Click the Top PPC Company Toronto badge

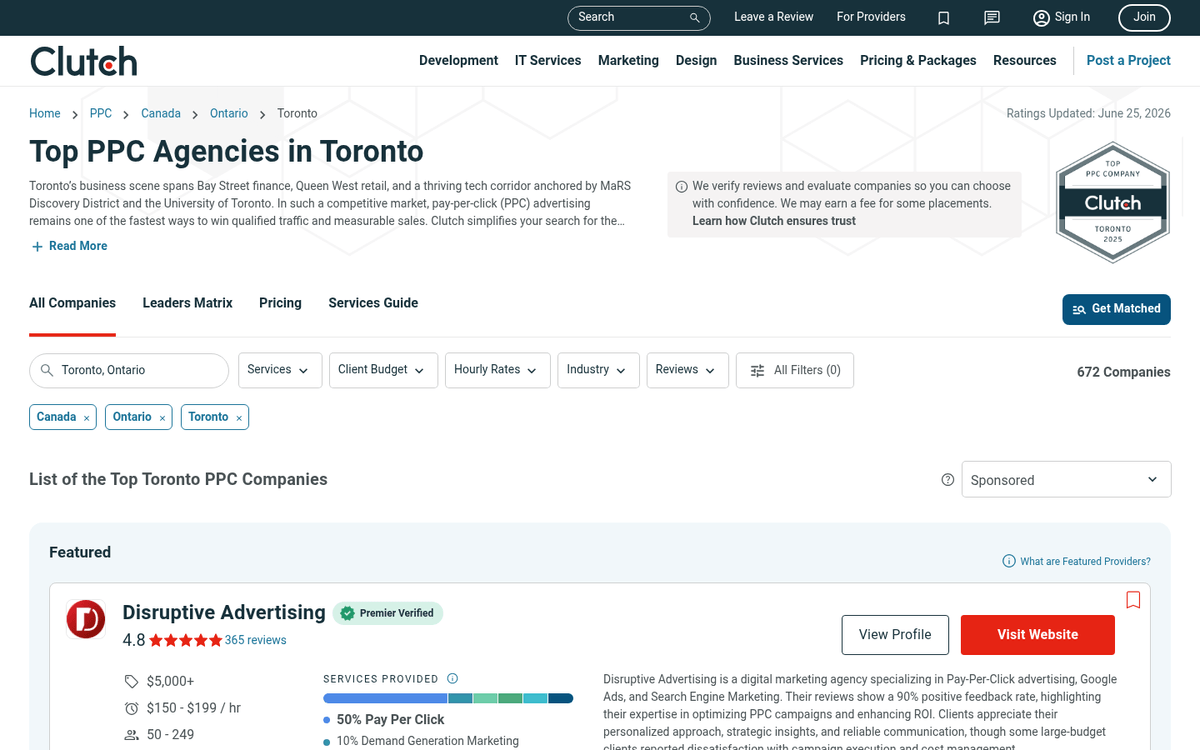pyautogui.click(x=1112, y=203)
